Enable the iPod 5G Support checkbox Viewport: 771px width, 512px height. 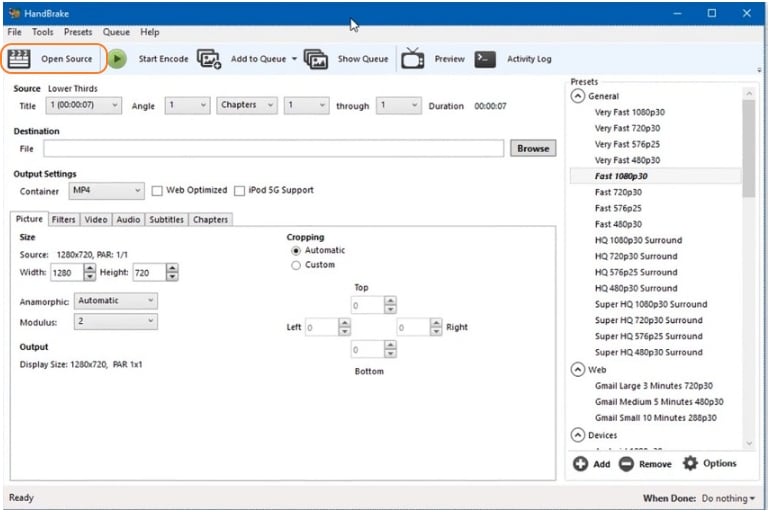tap(239, 191)
